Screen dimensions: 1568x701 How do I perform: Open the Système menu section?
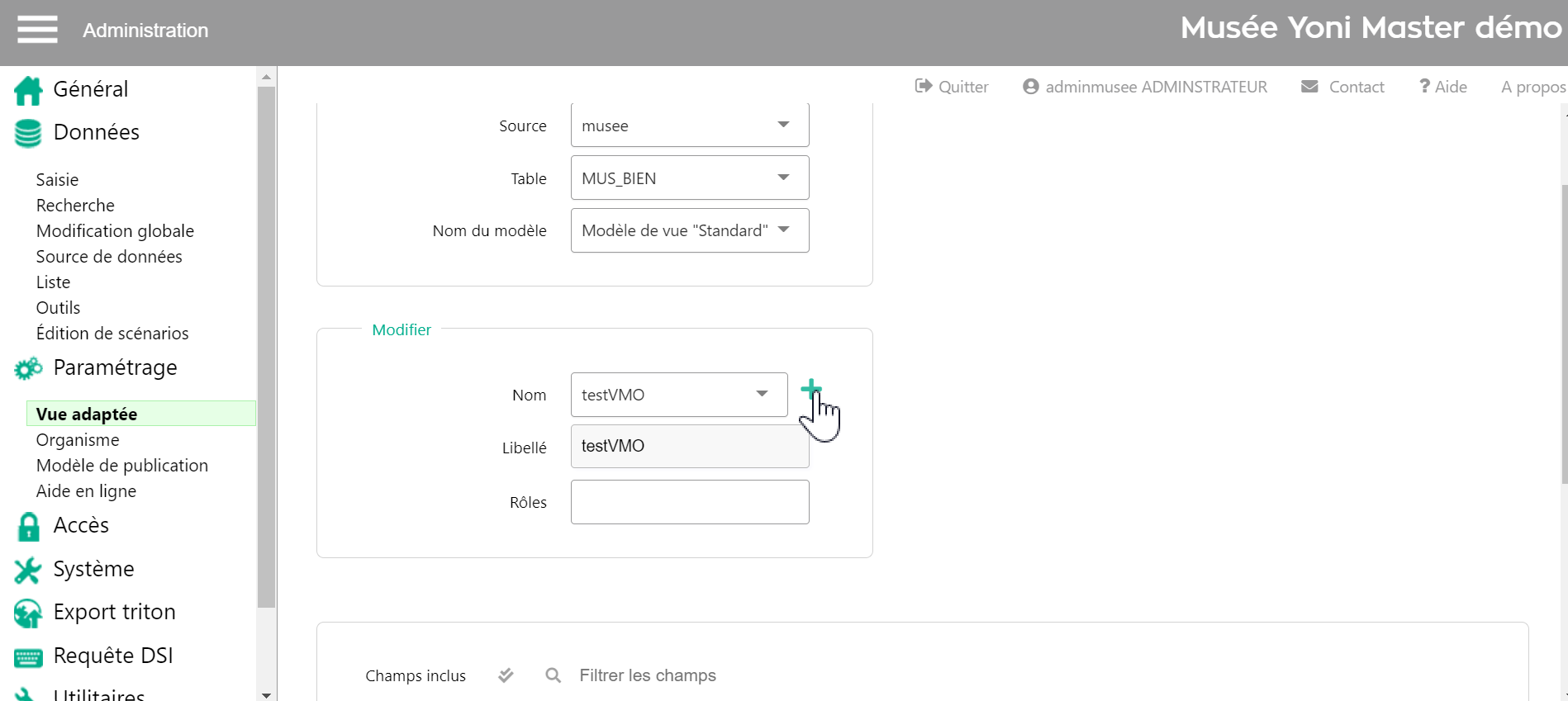coord(93,569)
